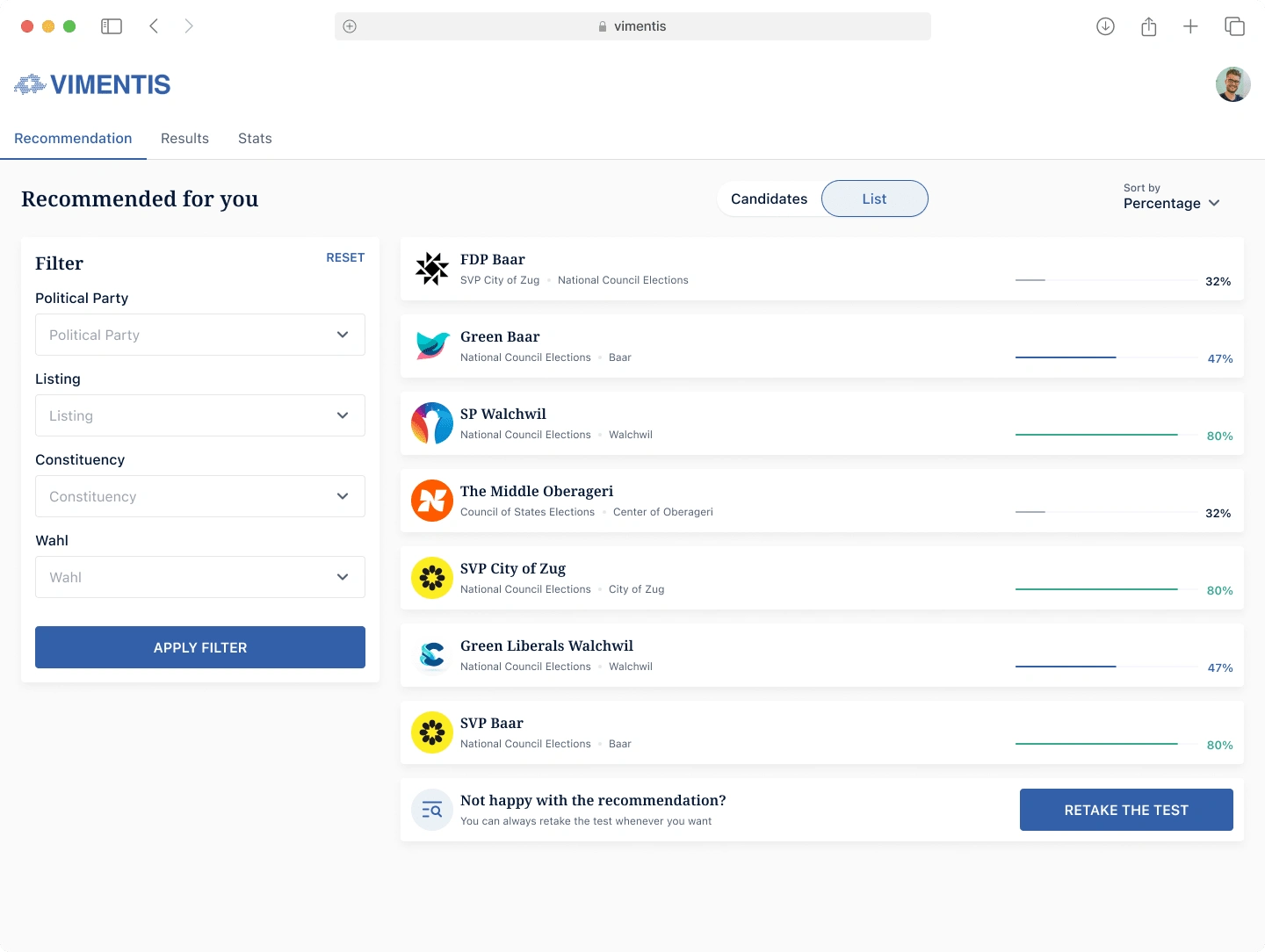Switch to the Stats tab

pyautogui.click(x=255, y=139)
